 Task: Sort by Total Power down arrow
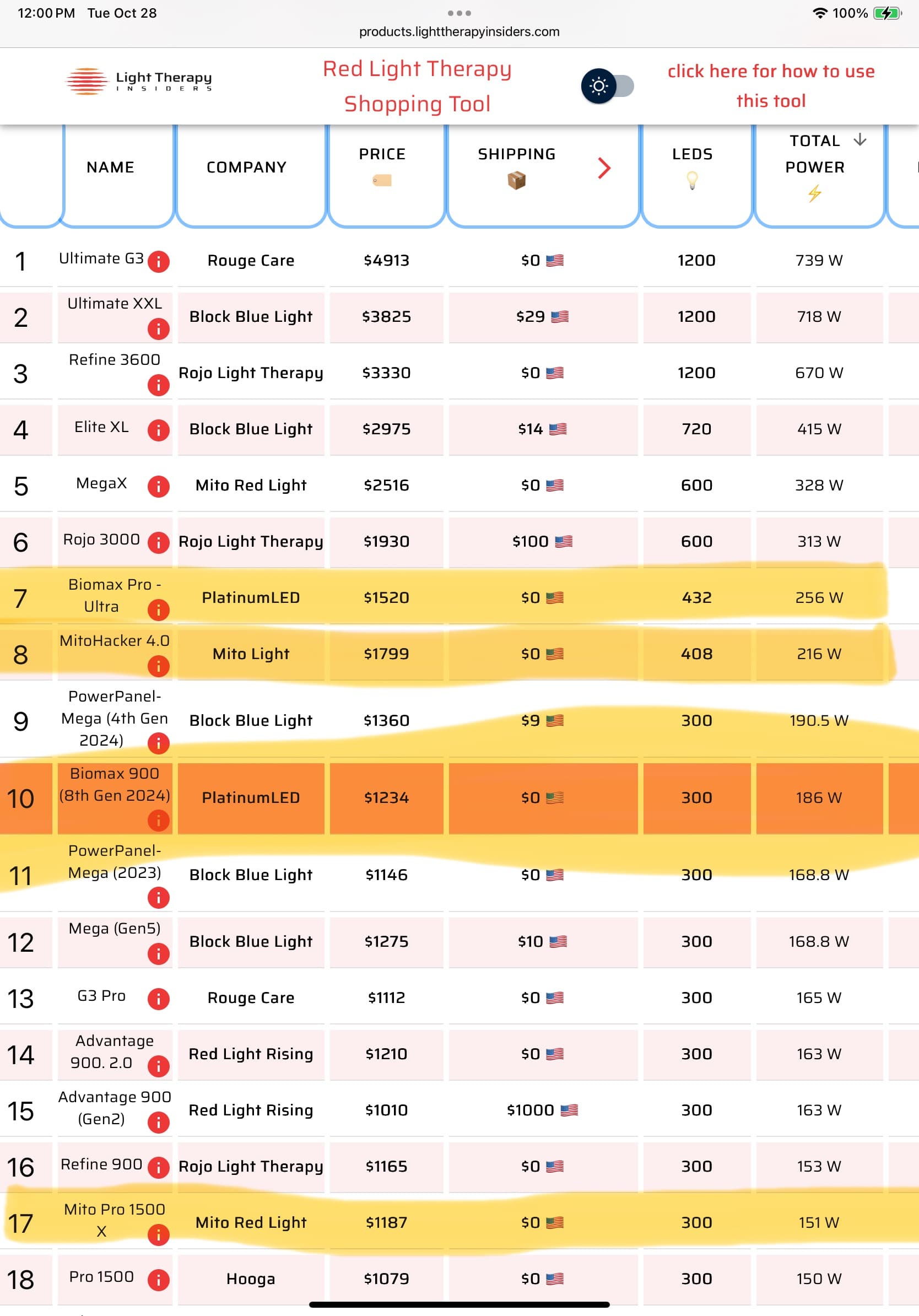[x=859, y=140]
